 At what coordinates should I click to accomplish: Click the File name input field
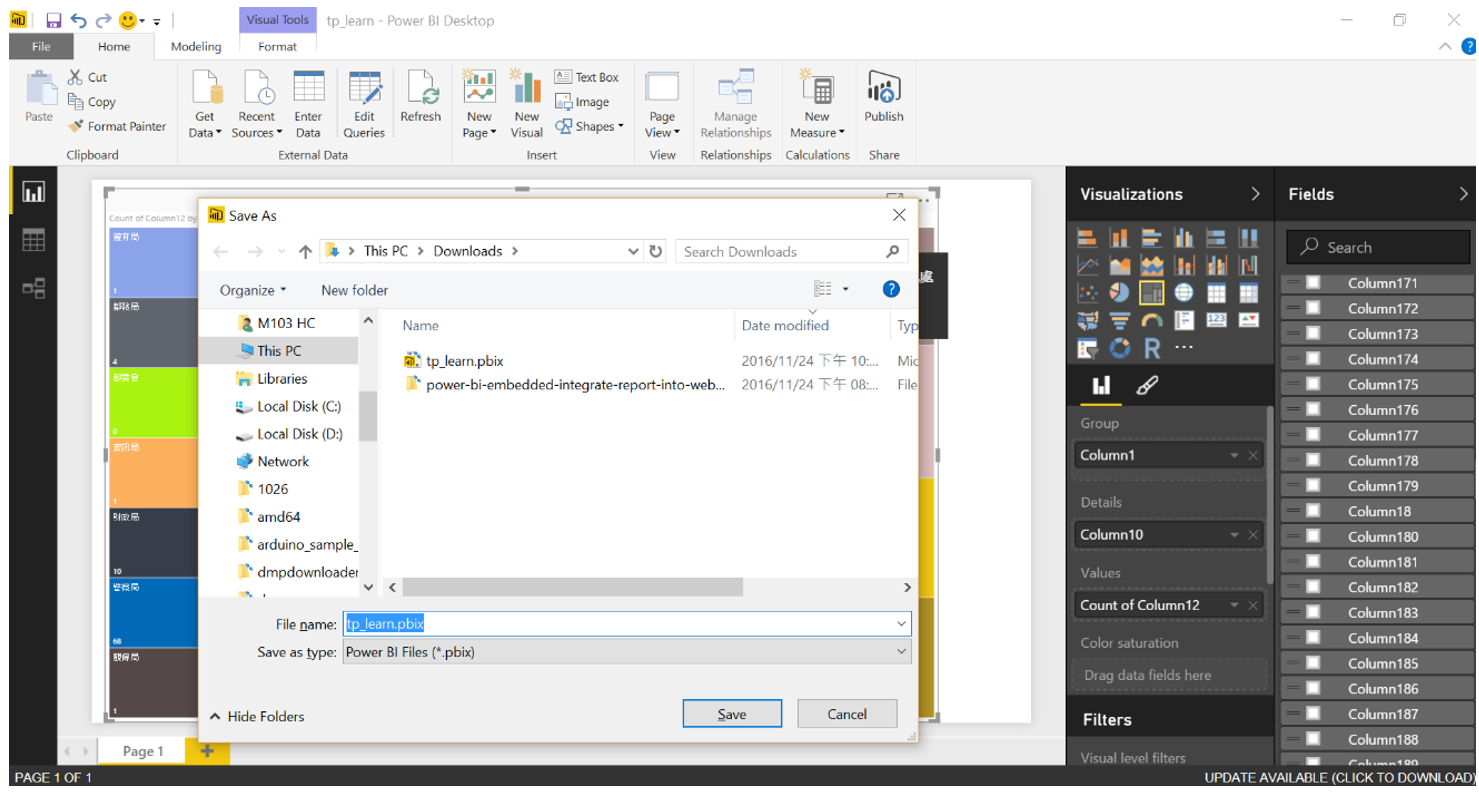click(x=627, y=624)
